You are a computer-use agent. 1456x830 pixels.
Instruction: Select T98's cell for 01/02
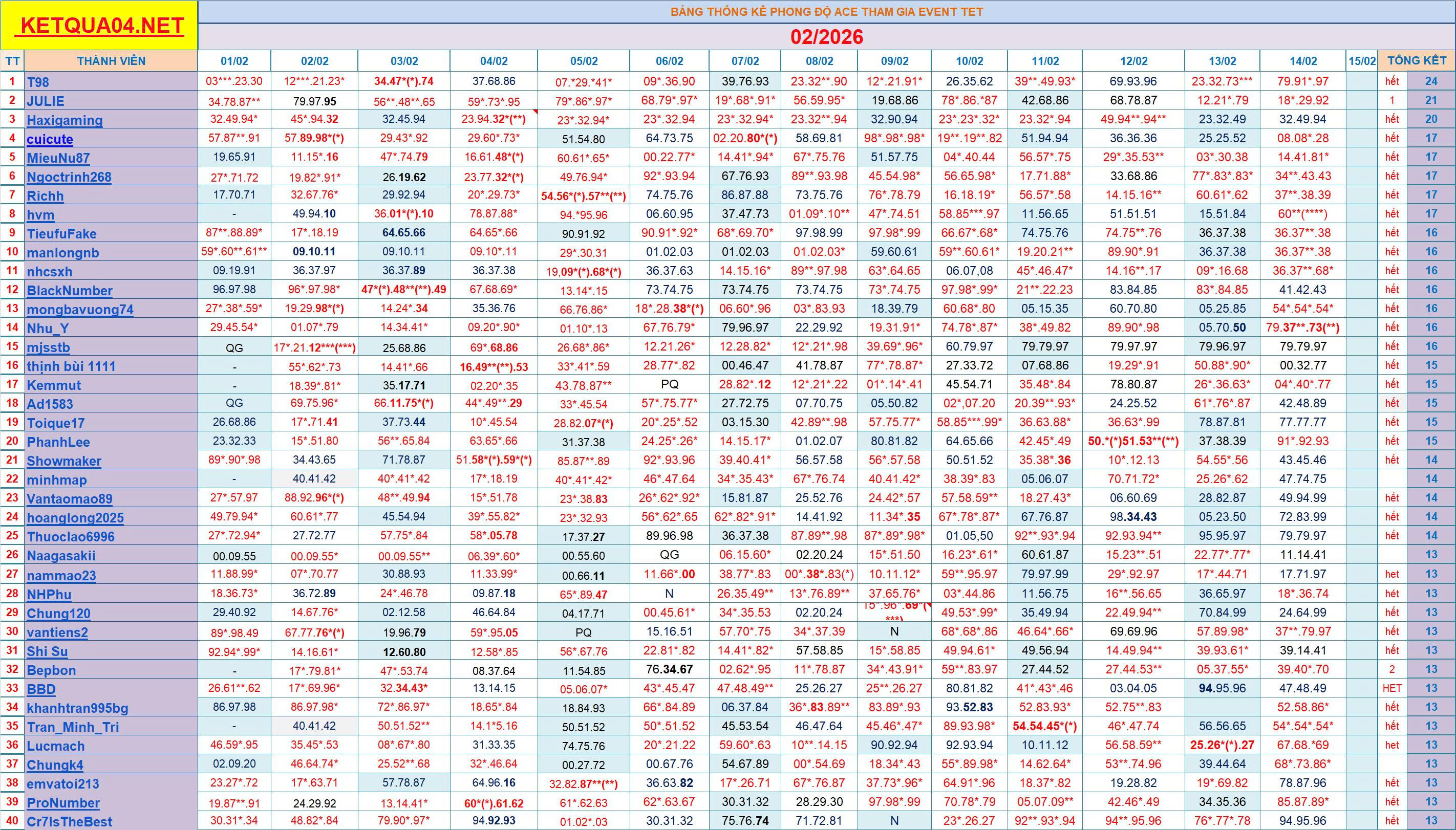click(x=234, y=81)
